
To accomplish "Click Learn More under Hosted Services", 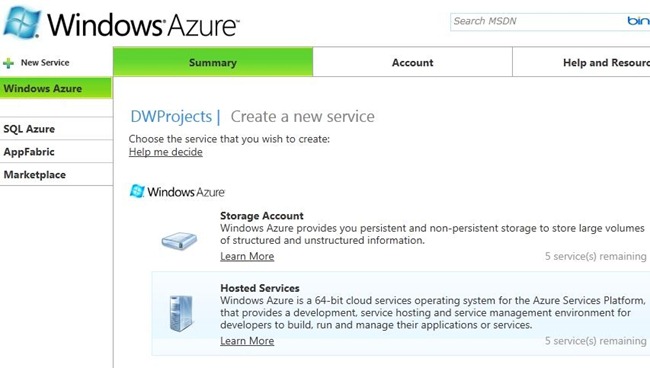I will [247, 341].
